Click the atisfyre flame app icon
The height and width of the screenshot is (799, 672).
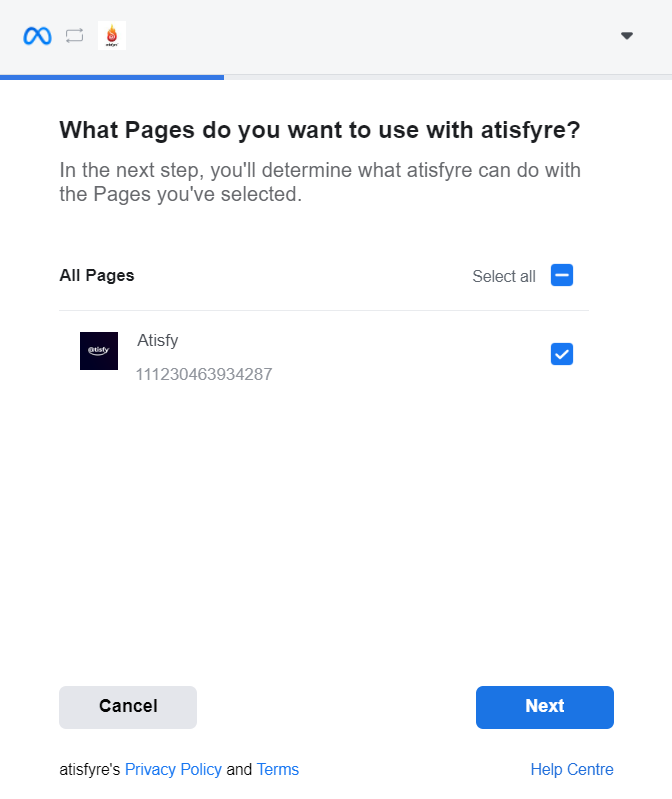112,36
